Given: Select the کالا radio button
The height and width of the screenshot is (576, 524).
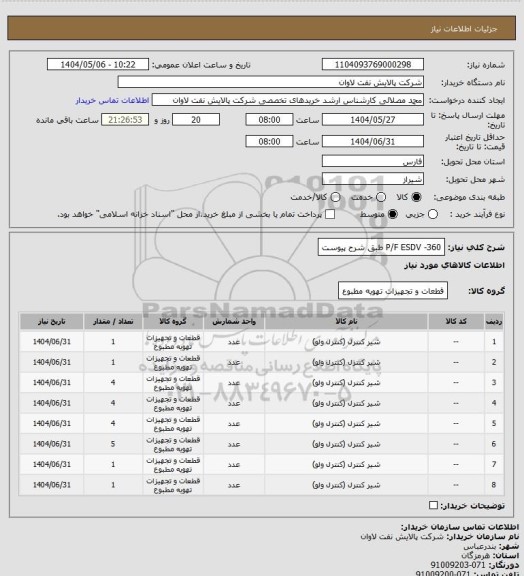Looking at the screenshot, I should pyautogui.click(x=416, y=197).
